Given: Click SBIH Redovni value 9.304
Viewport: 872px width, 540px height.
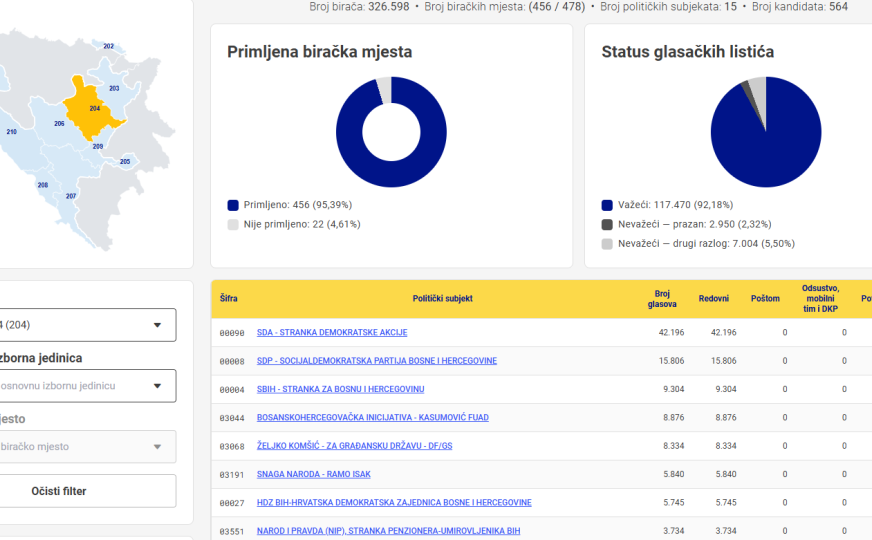Looking at the screenshot, I should click(x=726, y=389).
